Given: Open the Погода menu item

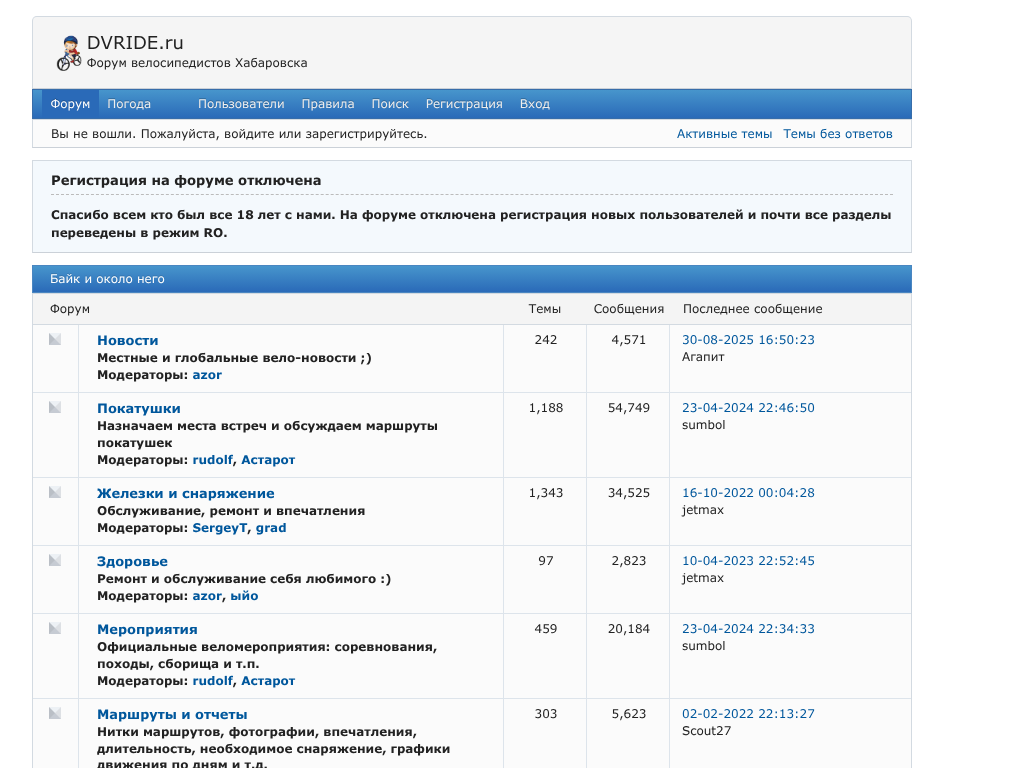Looking at the screenshot, I should pyautogui.click(x=129, y=104).
